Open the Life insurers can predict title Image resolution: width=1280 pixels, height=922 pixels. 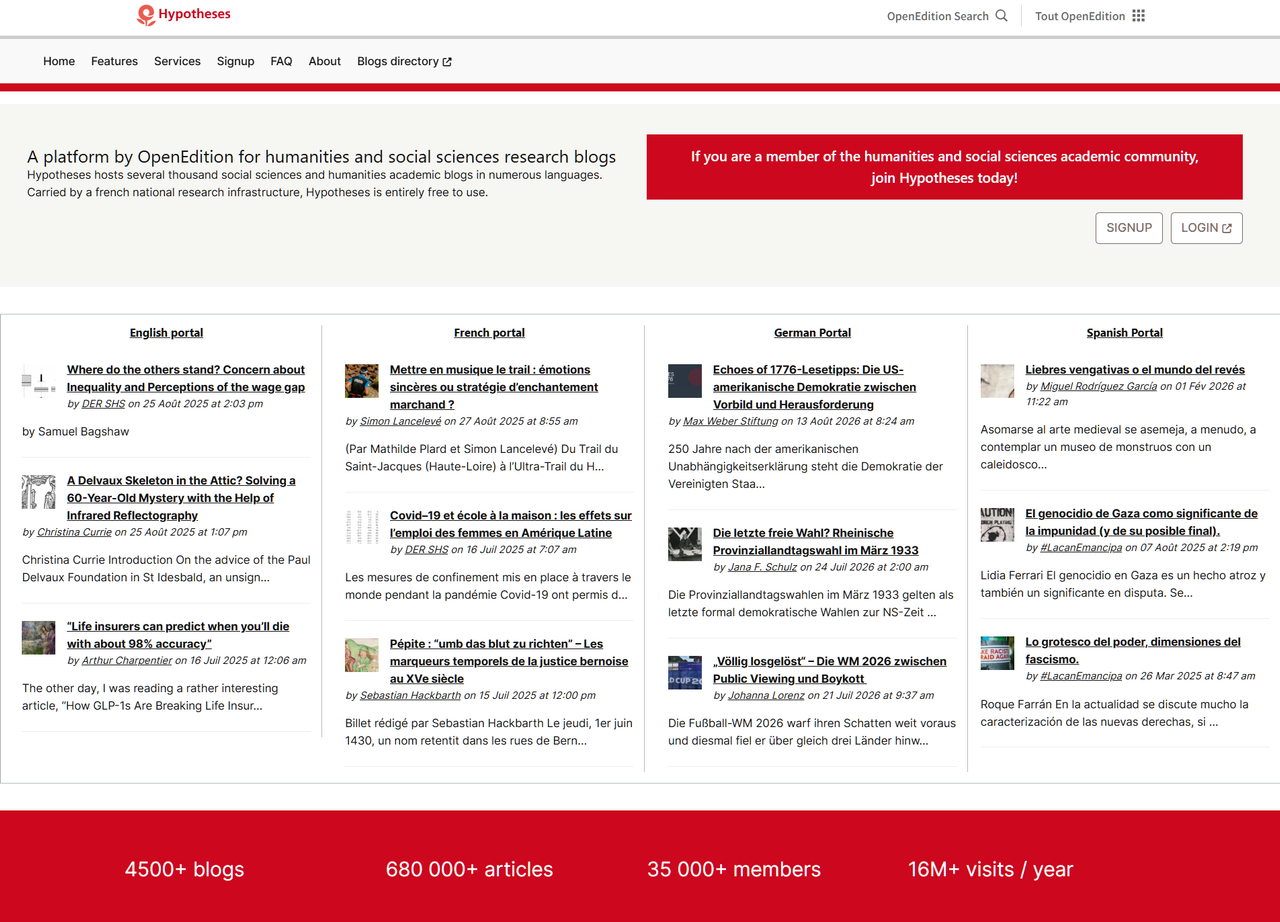[x=178, y=635]
